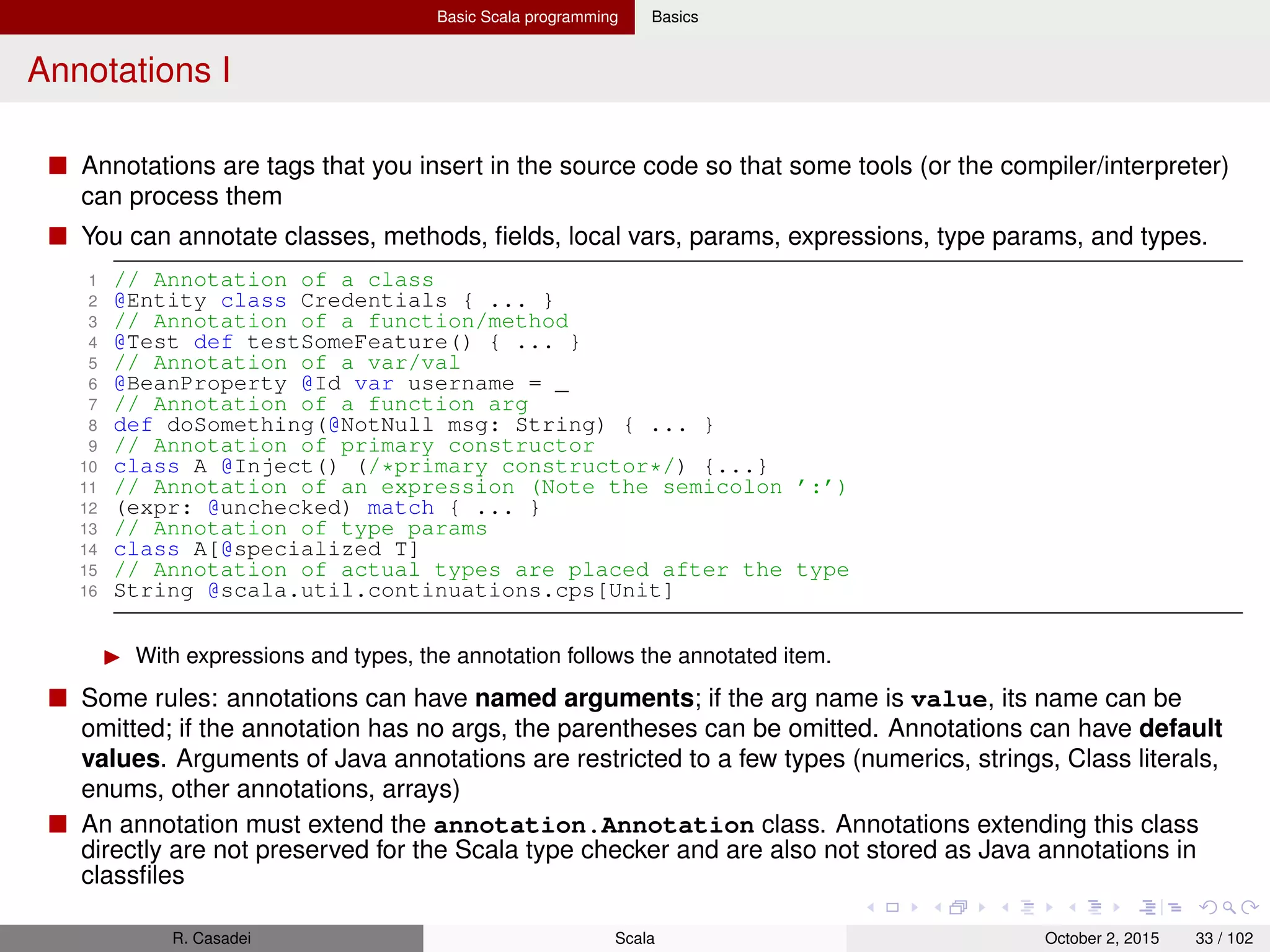Click line number 16 in code listing
1270x952 pixels.
click(x=89, y=592)
